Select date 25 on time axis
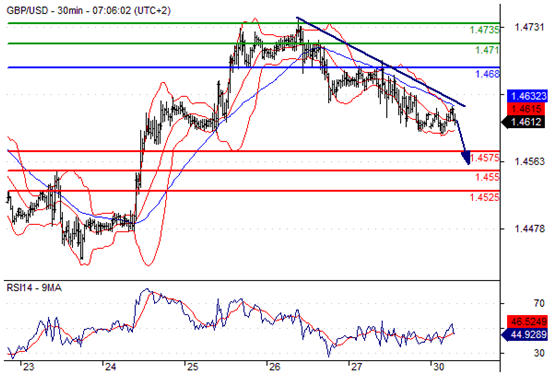This screenshot has height=376, width=557. 193,367
